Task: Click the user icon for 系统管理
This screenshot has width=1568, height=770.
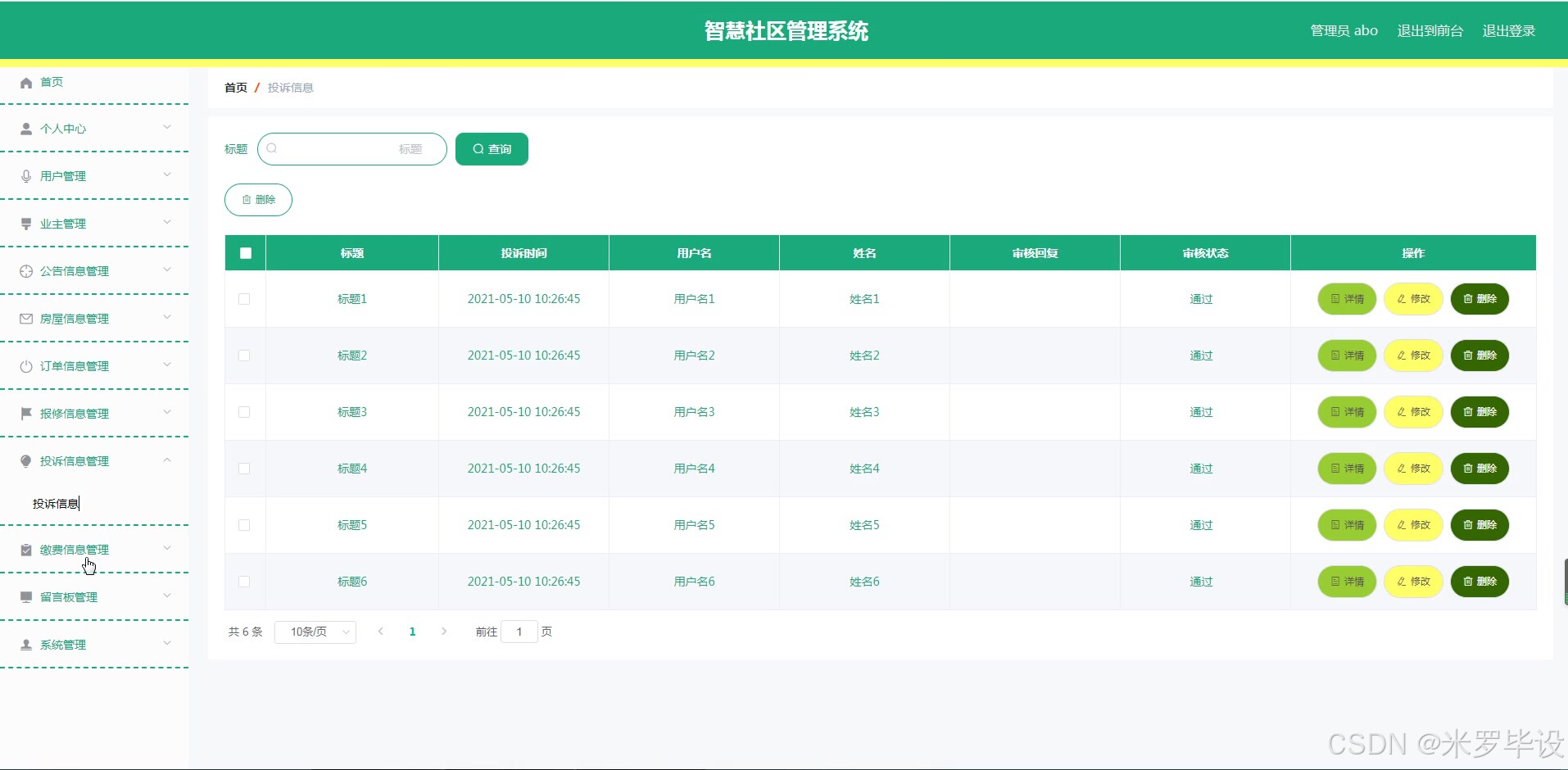Action: (x=26, y=645)
